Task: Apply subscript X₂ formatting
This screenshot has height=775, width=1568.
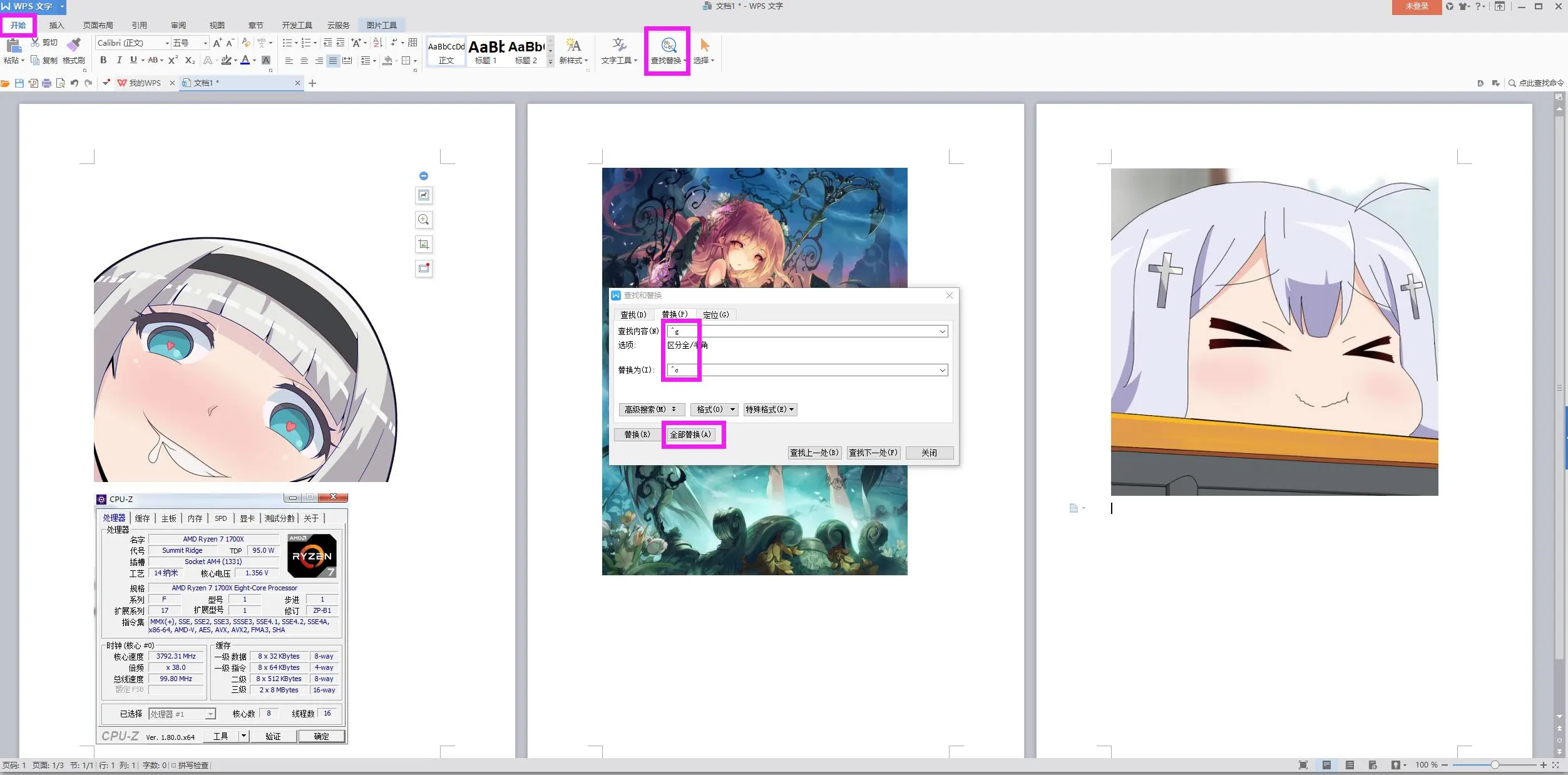Action: click(190, 60)
